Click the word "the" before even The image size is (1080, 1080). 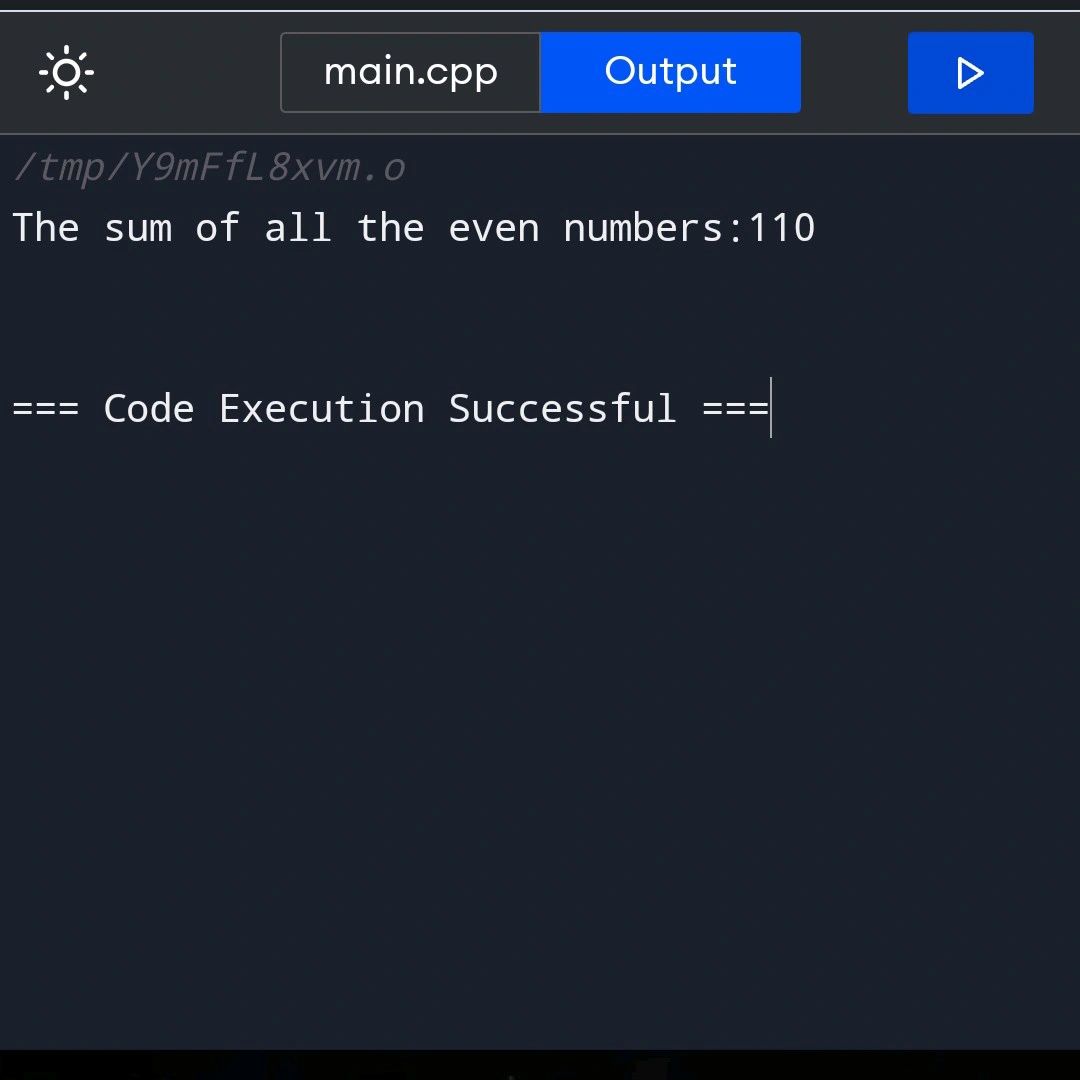pyautogui.click(x=391, y=228)
